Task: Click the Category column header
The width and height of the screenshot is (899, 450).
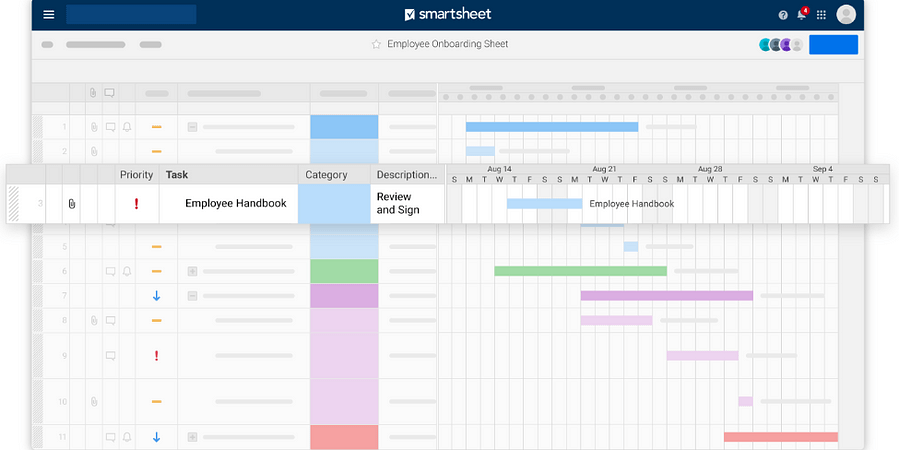Action: 334,175
